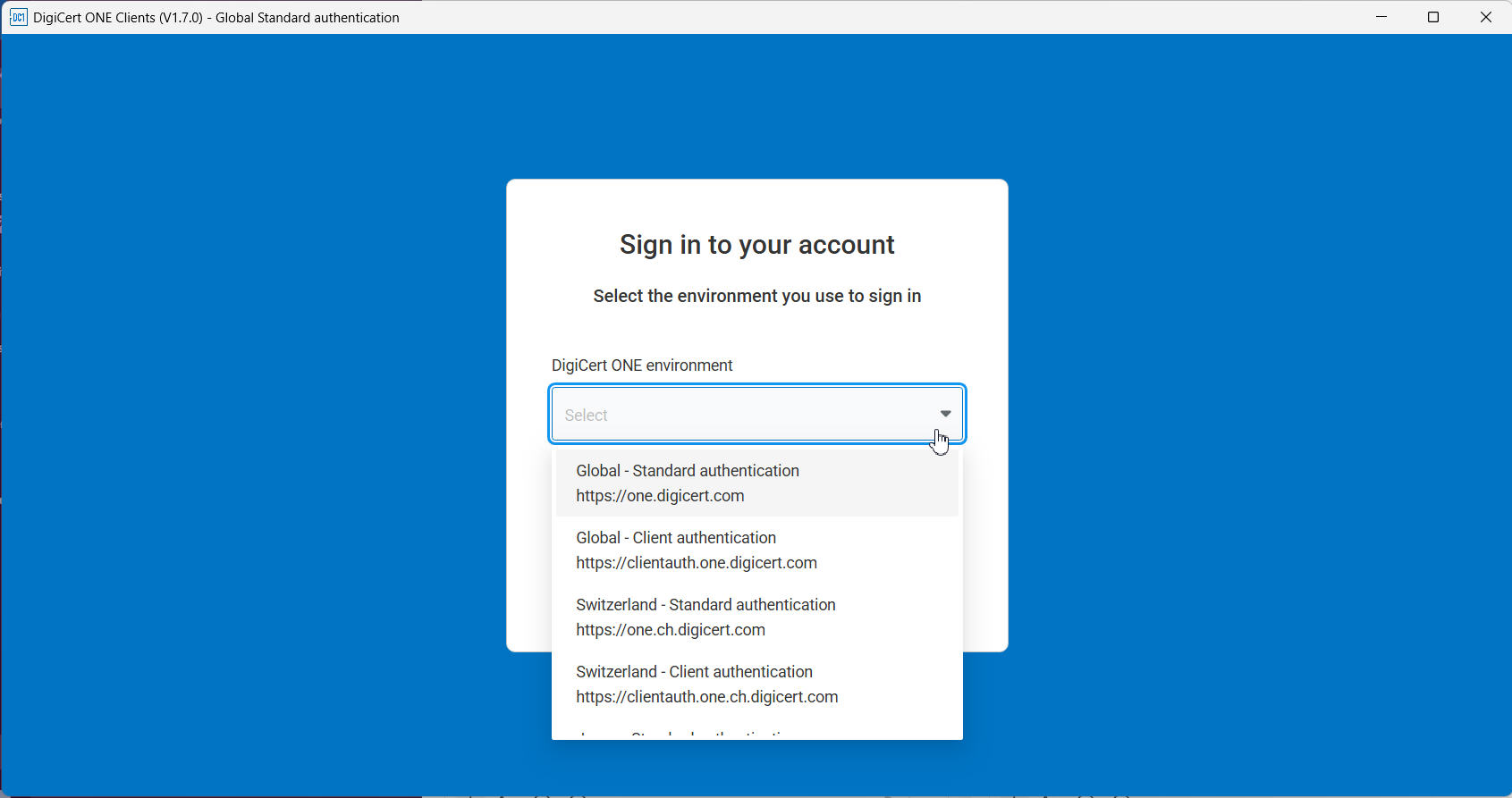
Task: Choose Global - Client authentication option
Action: tap(757, 550)
